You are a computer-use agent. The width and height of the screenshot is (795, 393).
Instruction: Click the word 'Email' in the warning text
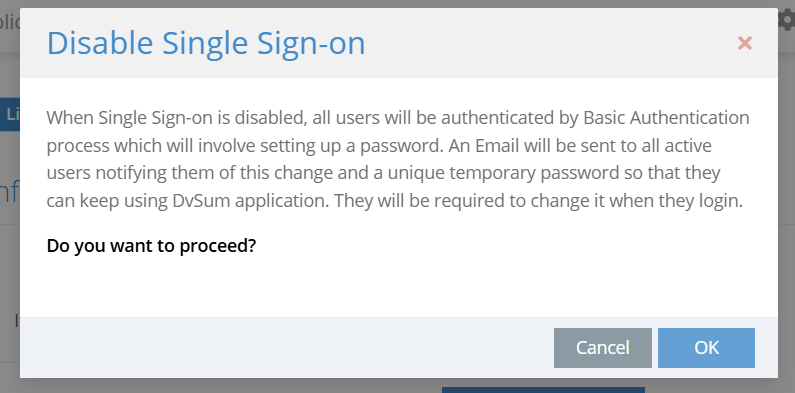click(x=497, y=146)
